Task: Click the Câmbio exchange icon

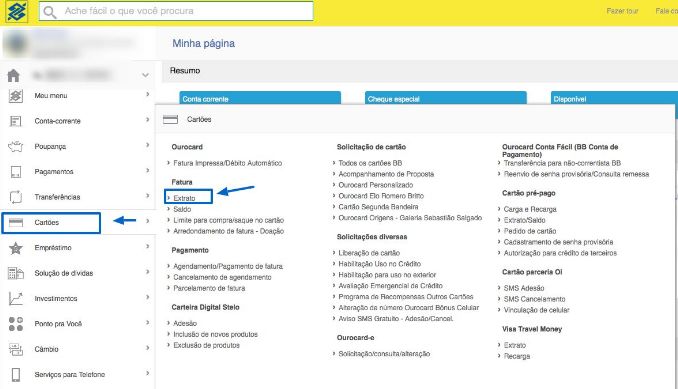Action: click(16, 349)
